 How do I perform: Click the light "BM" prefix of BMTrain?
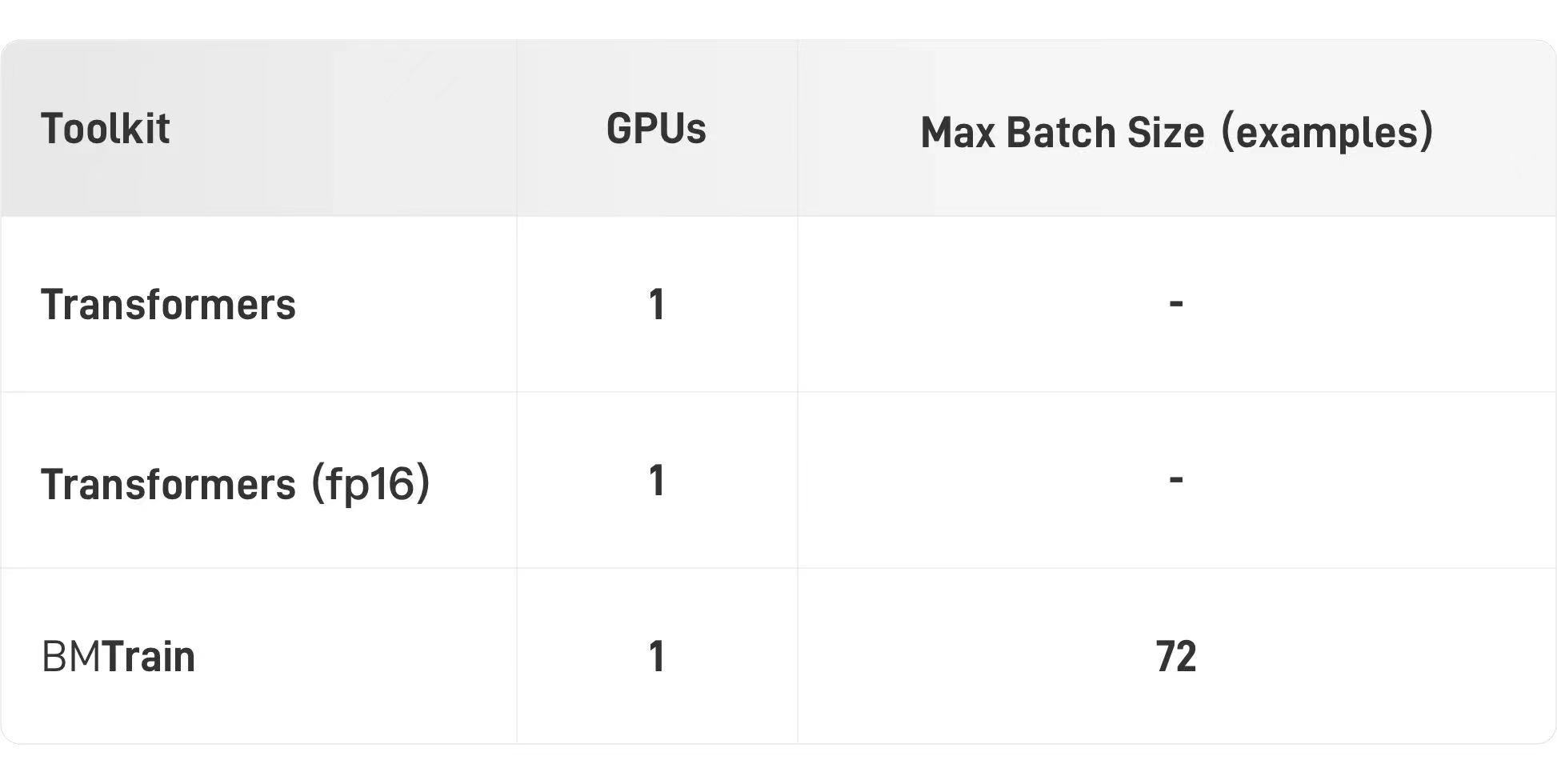pyautogui.click(x=71, y=657)
